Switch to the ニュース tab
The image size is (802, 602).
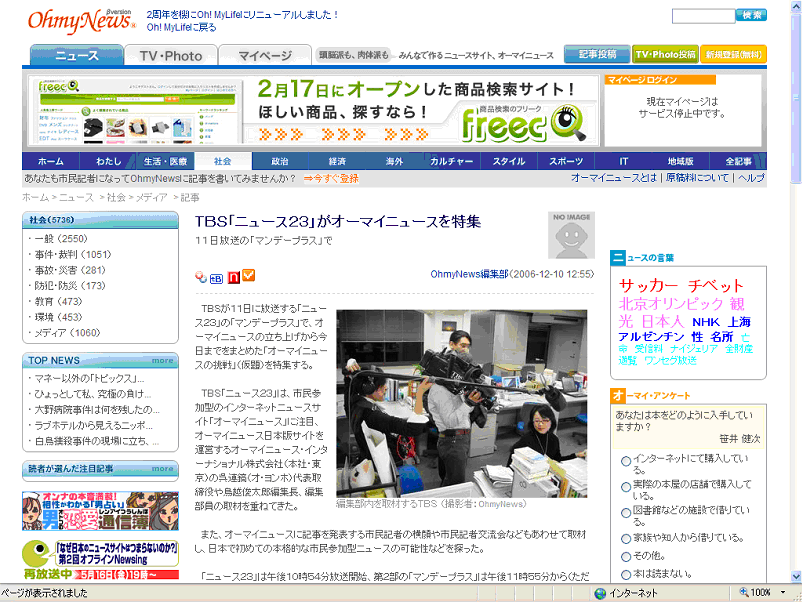tap(77, 55)
